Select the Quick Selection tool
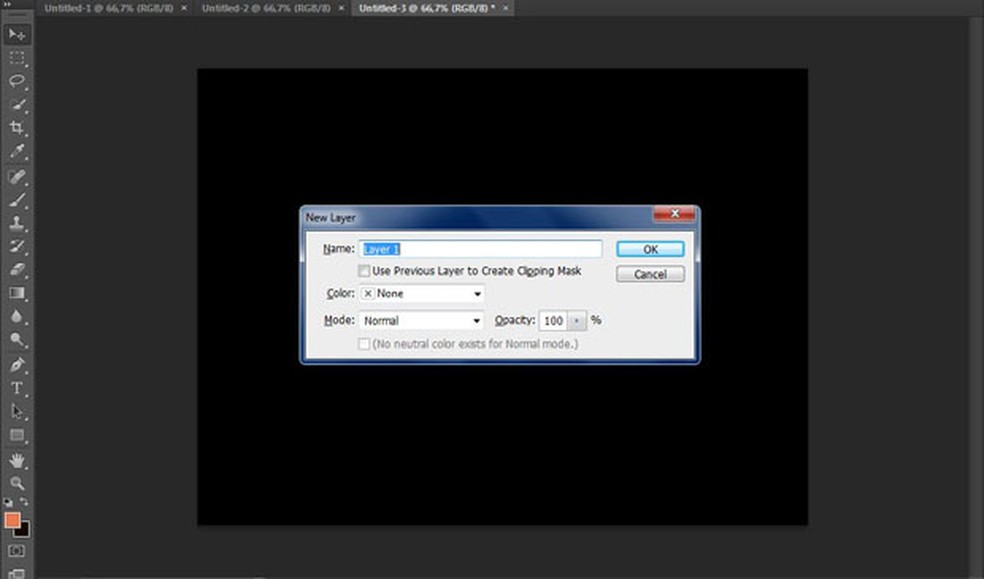Screen dimensions: 984x579 click(17, 104)
